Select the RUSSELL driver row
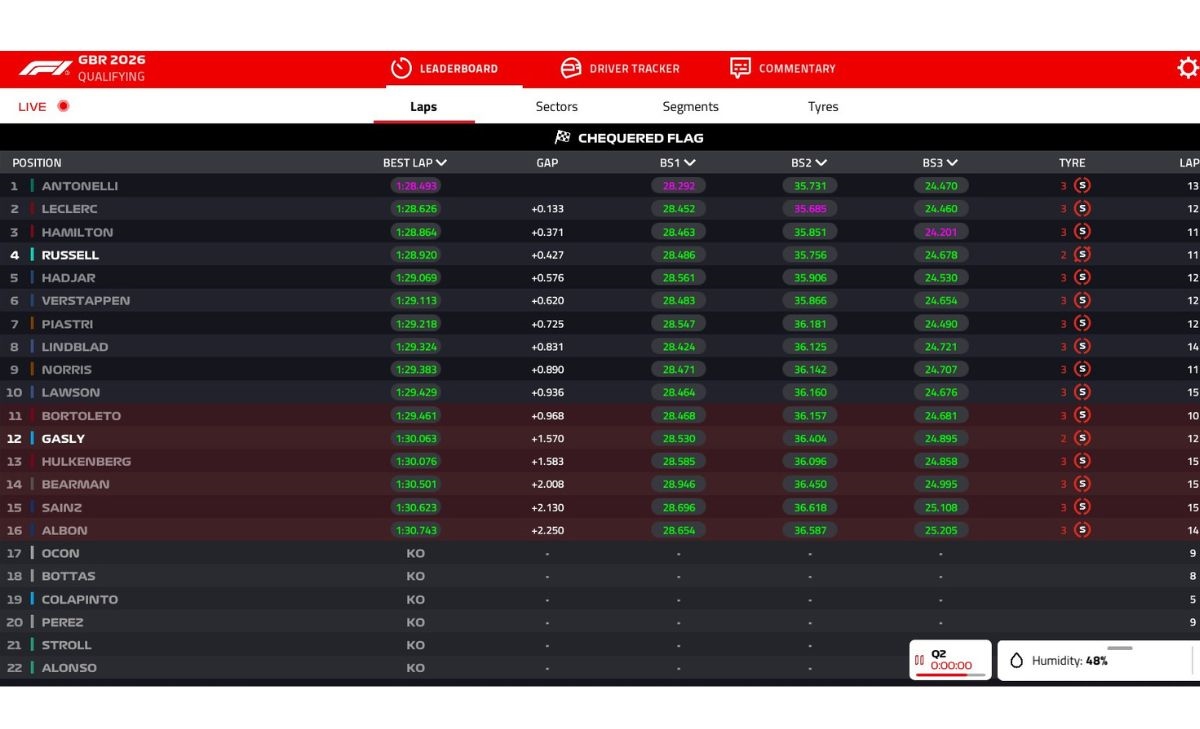Screen dimensions: 1200x729 point(600,255)
